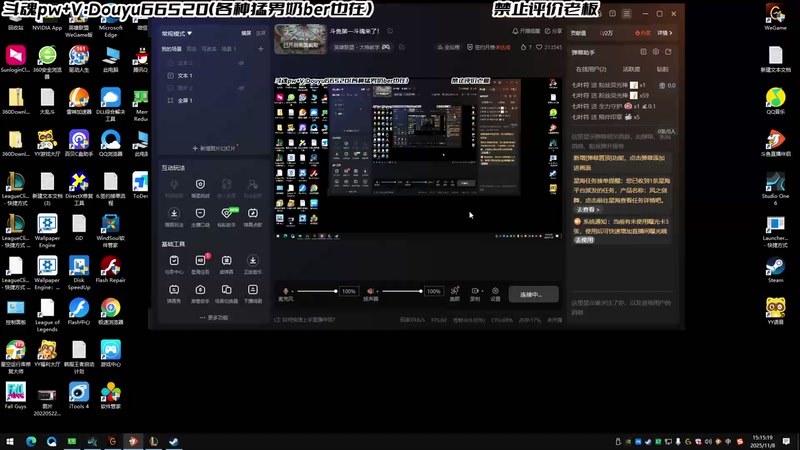The image size is (800, 450).
Task: Click 新增图片幻灯片 add source button
Action: 214,148
